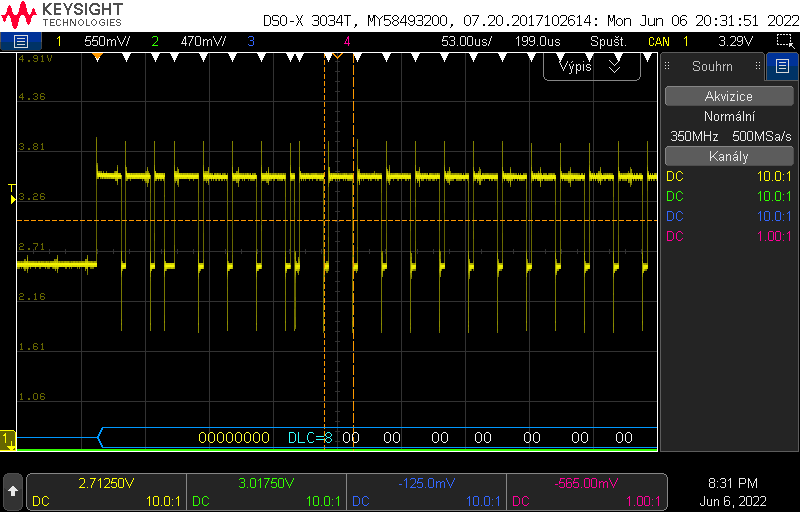
Task: Click the orange trigger time reference marker
Action: (97, 57)
